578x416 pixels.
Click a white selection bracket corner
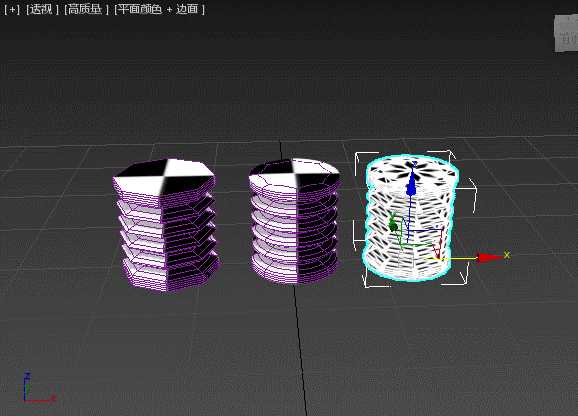(x=359, y=158)
